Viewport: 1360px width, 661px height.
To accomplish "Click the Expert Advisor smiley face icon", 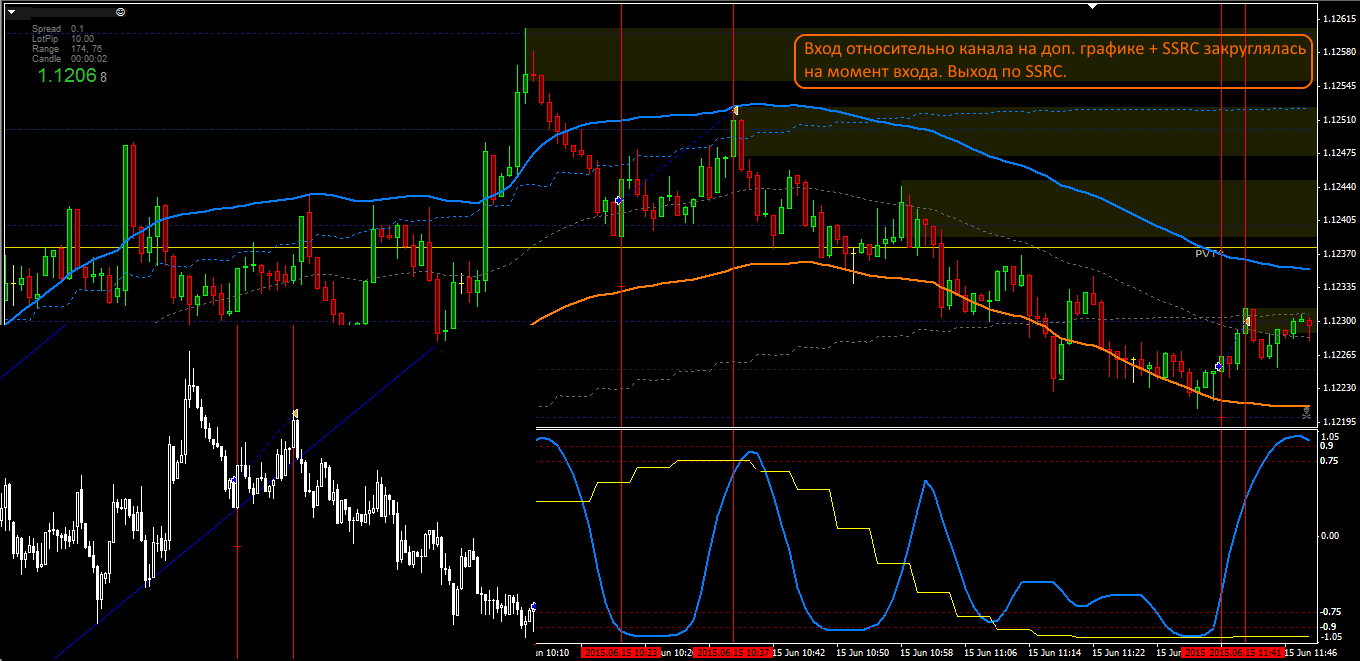I will pos(120,11).
